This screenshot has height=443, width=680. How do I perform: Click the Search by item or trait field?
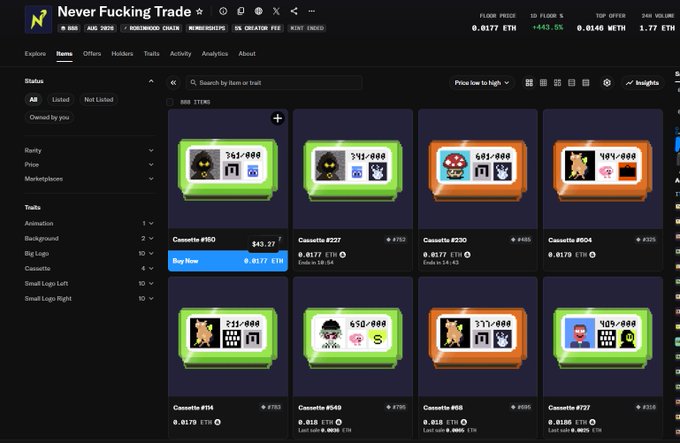[274, 83]
